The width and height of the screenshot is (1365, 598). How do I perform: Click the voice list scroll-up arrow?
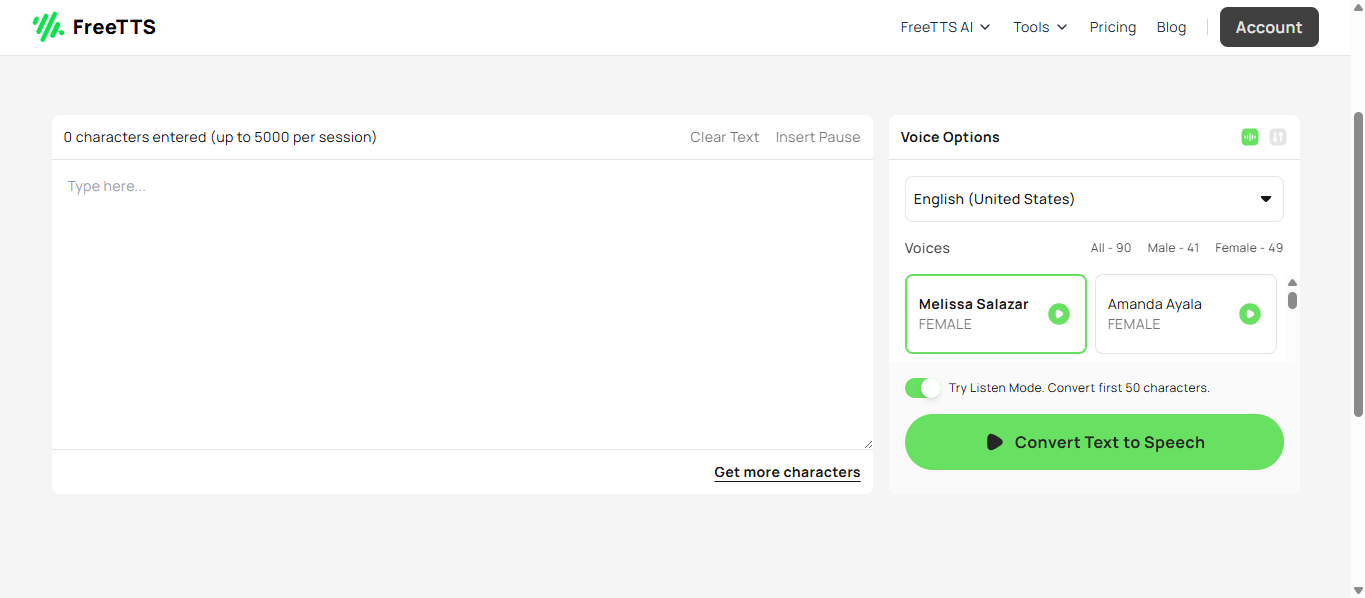pos(1292,283)
